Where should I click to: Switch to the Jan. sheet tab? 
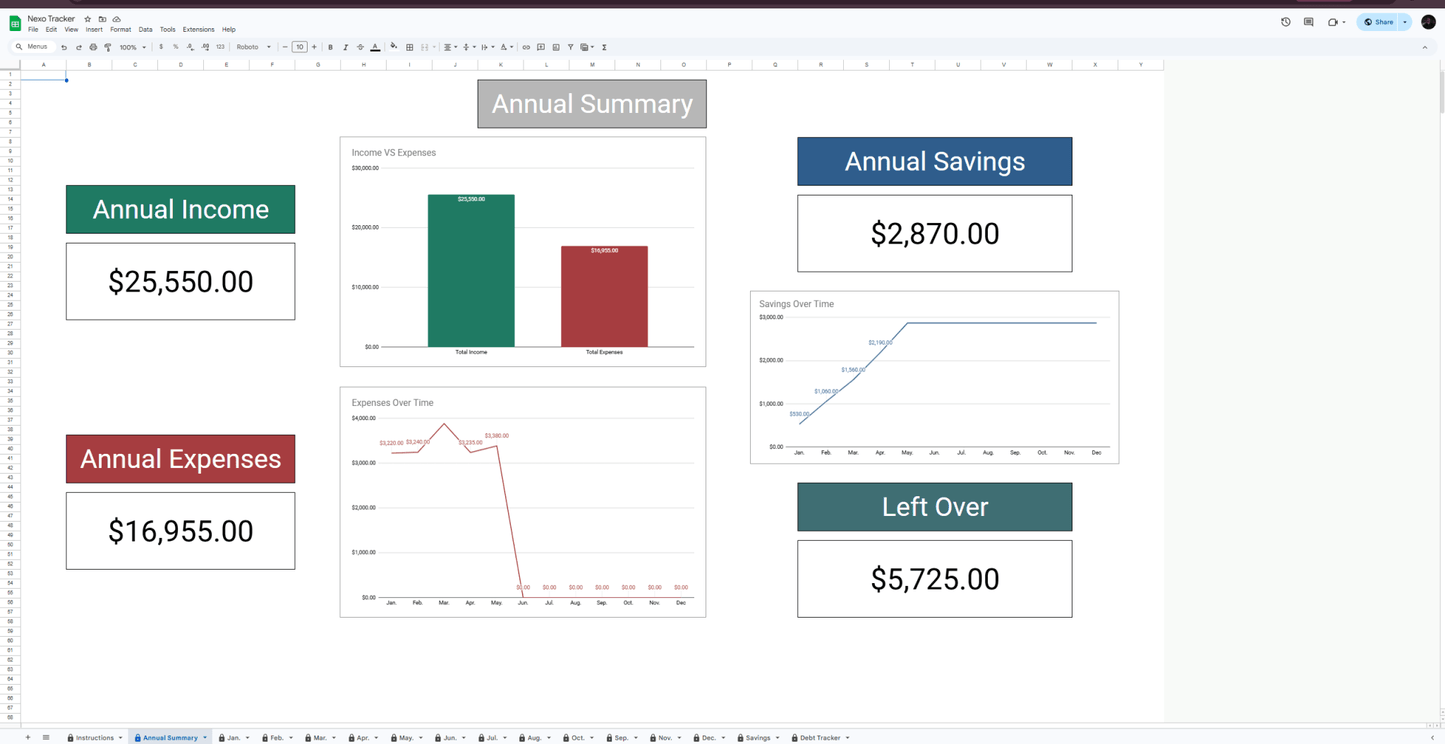click(x=234, y=738)
